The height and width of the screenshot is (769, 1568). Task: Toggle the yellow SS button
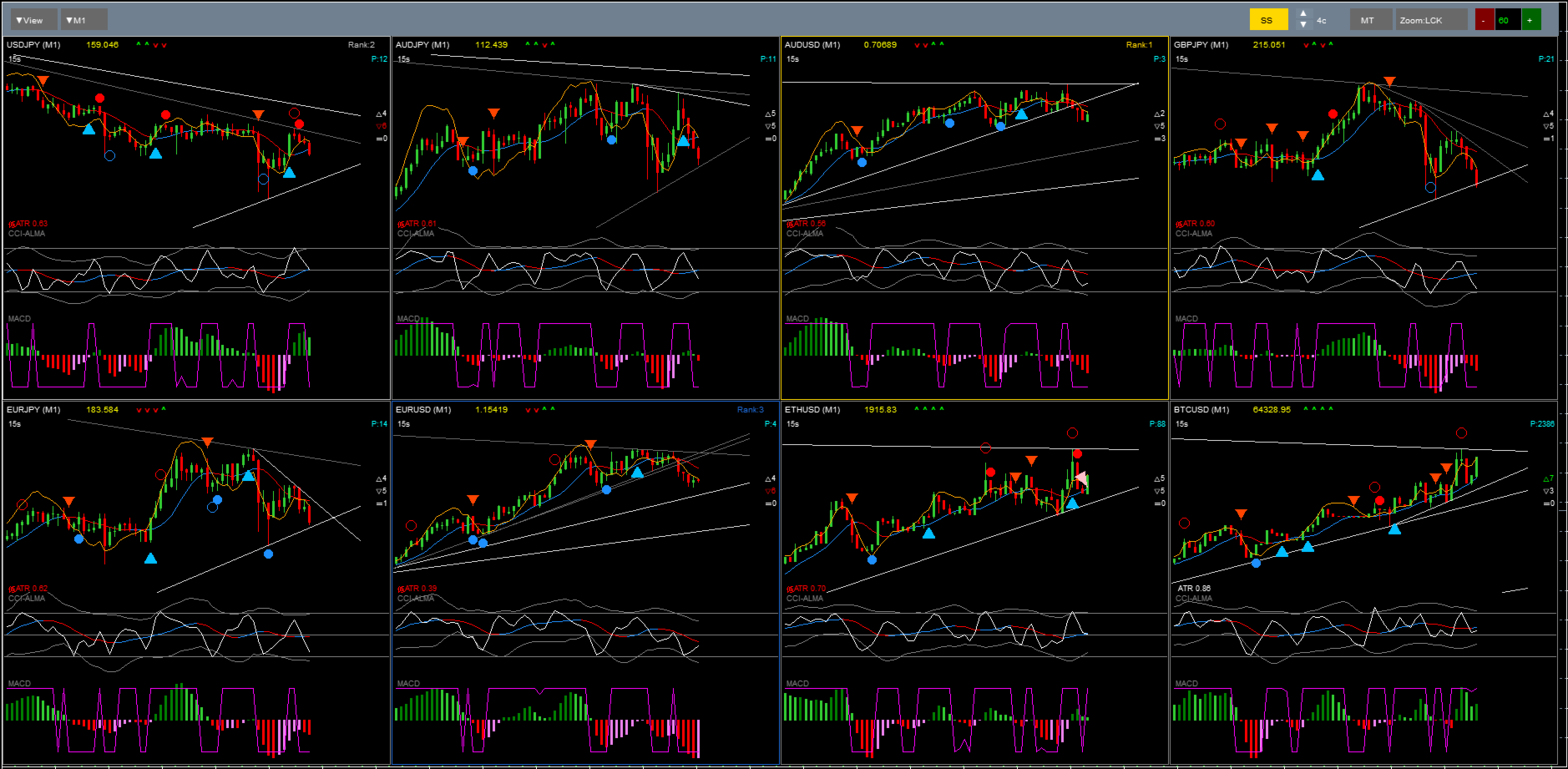(1268, 20)
